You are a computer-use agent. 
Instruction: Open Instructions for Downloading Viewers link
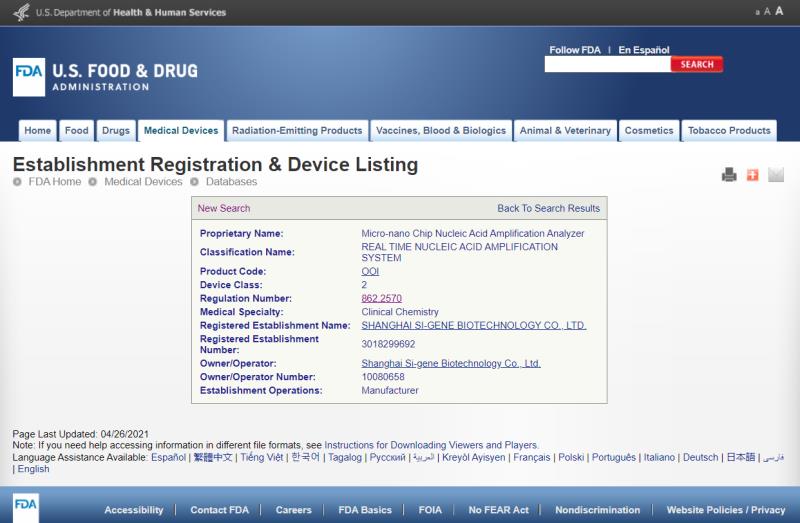pyautogui.click(x=431, y=445)
